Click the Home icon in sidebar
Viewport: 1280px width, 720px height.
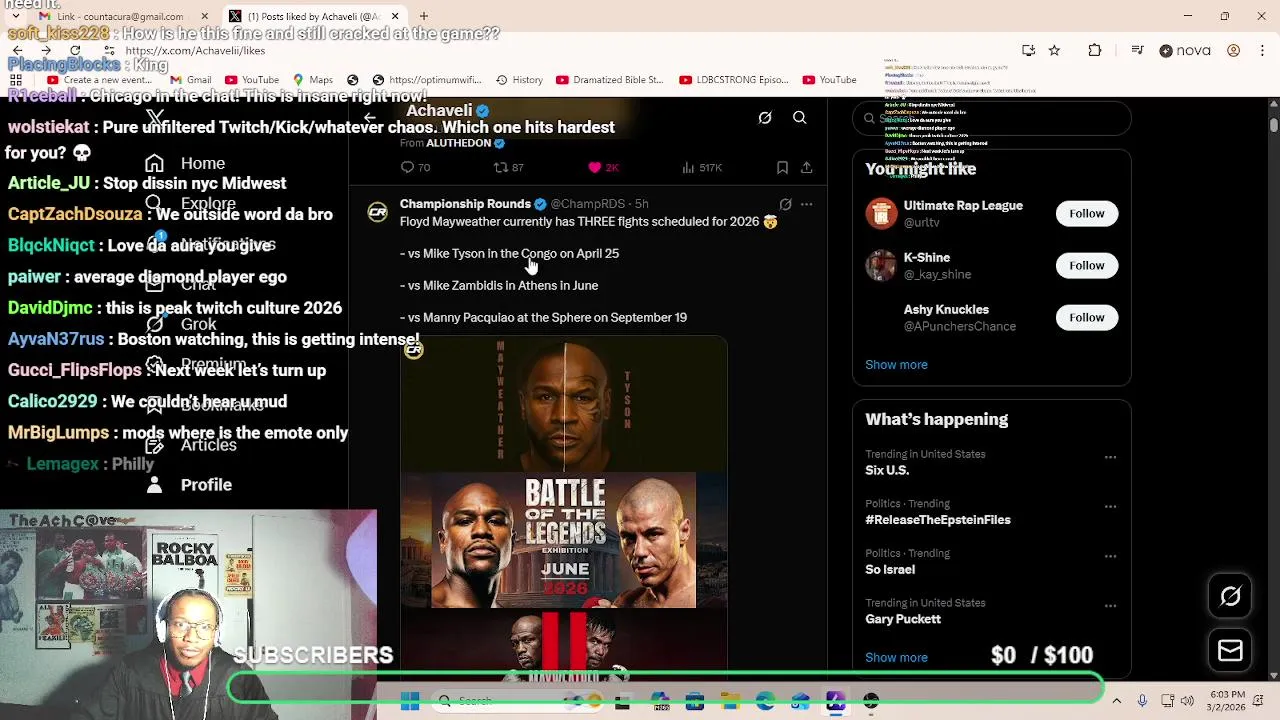coord(154,164)
